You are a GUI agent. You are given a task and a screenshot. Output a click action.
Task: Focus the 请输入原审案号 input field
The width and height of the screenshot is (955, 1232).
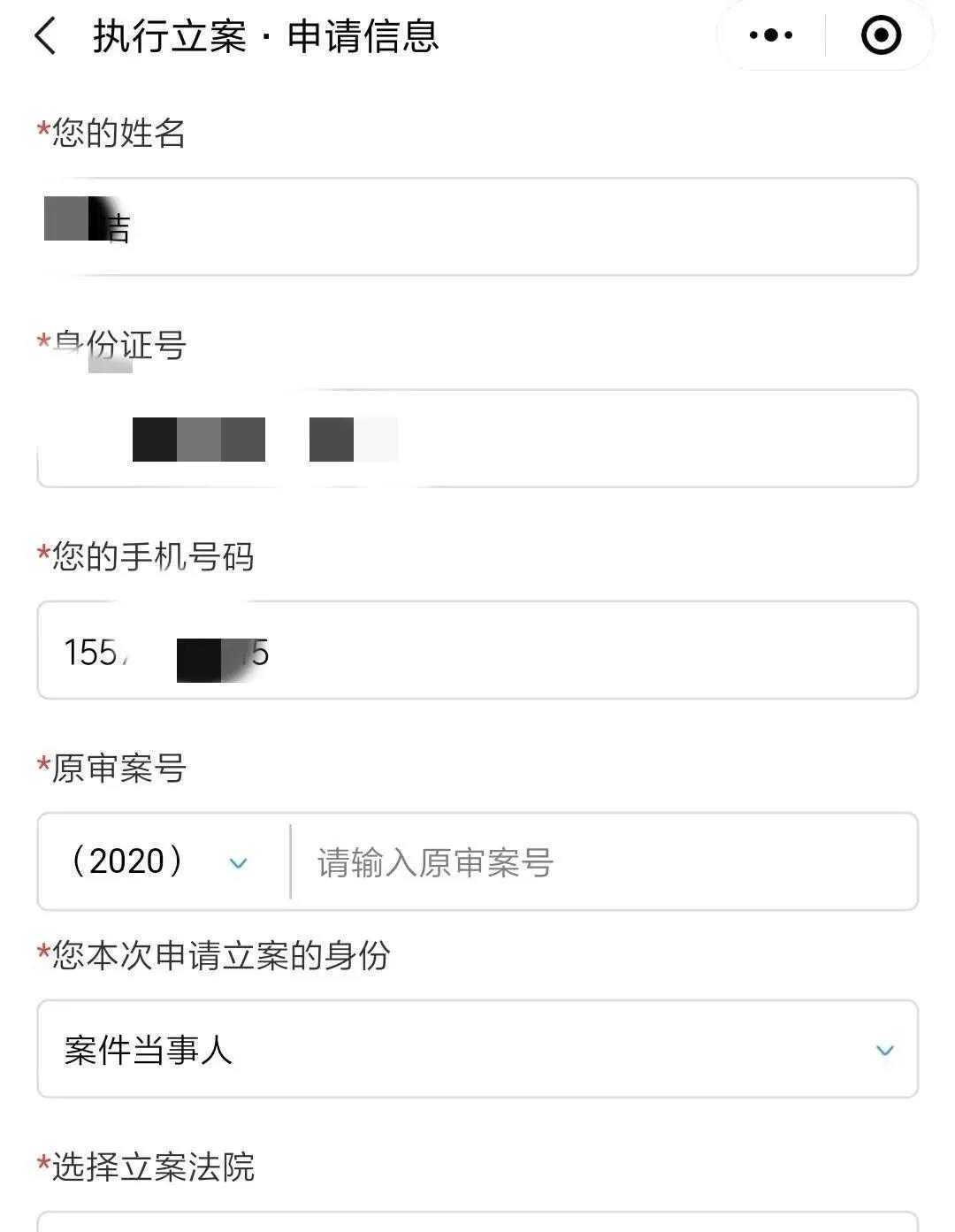[604, 861]
